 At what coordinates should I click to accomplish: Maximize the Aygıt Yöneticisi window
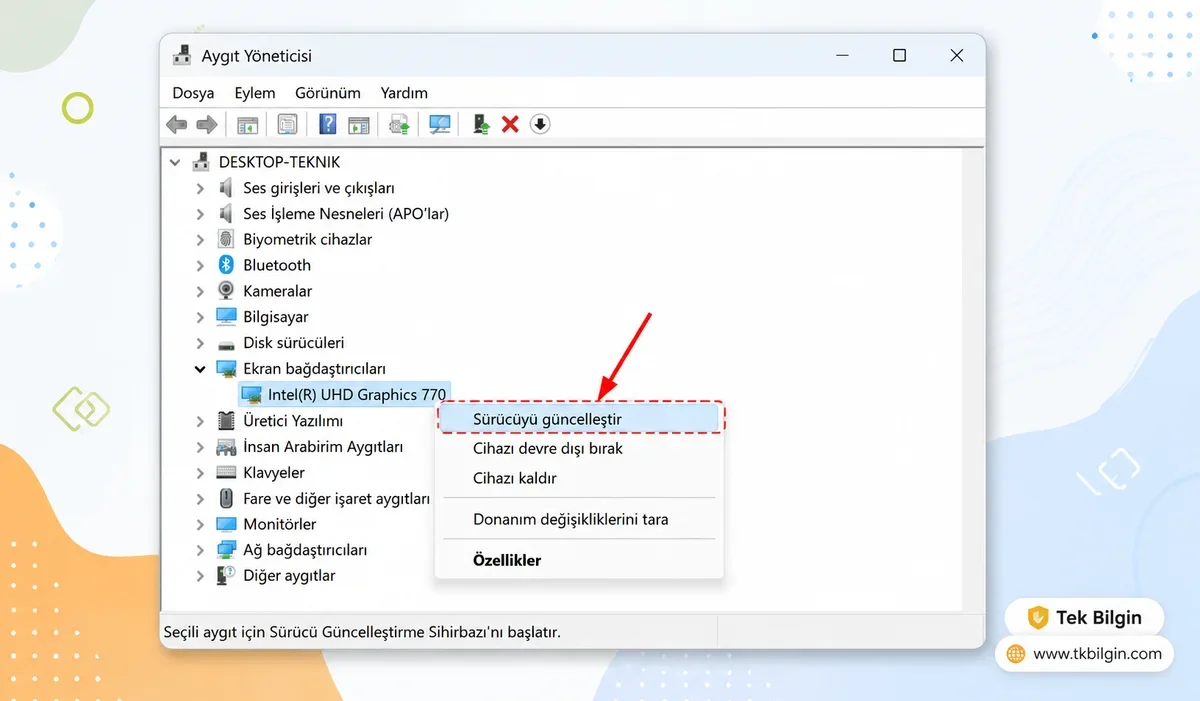(x=899, y=56)
